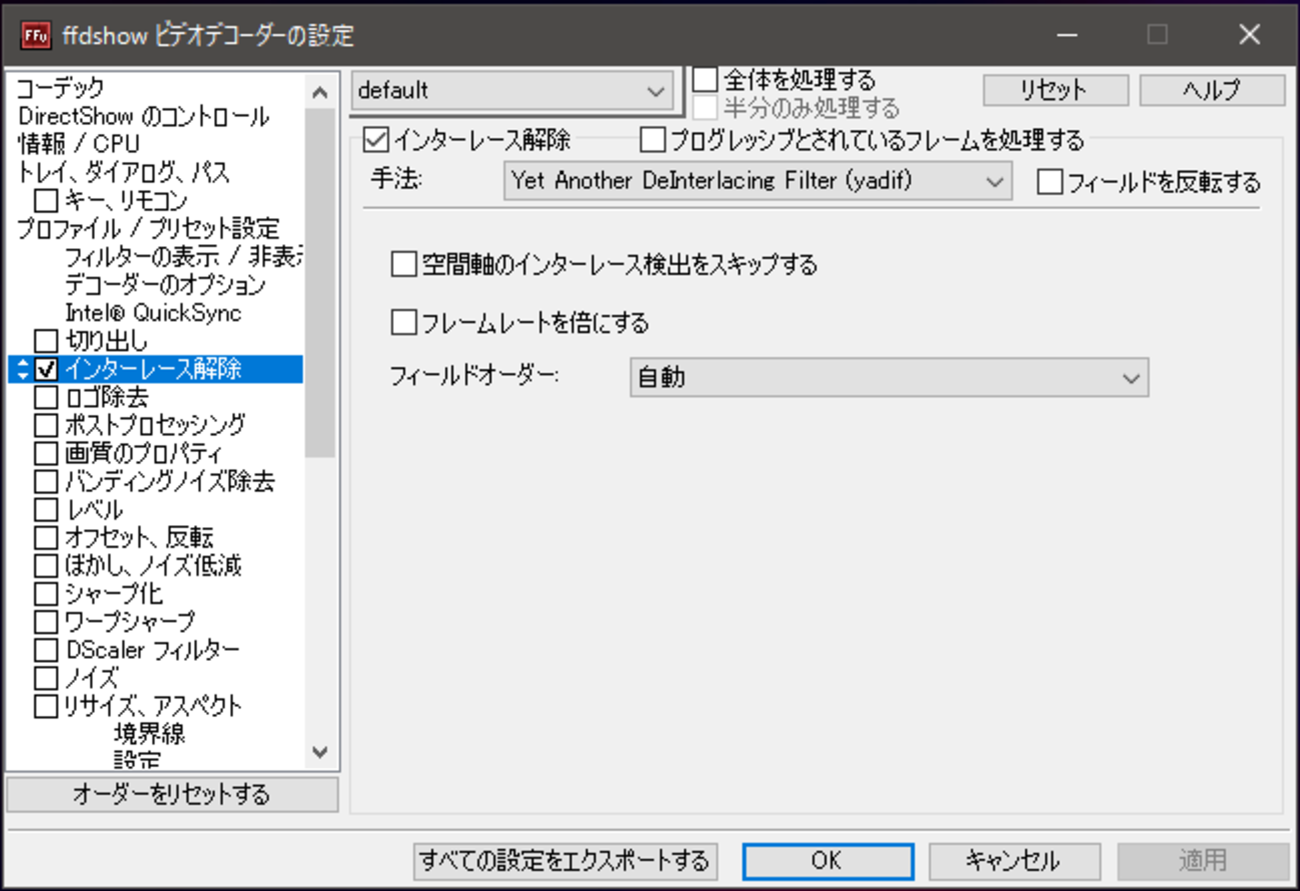Screen dimensions: 1300x891
Task: Expand the フィールドオーダー dropdown set to 自動
Action: [889, 378]
